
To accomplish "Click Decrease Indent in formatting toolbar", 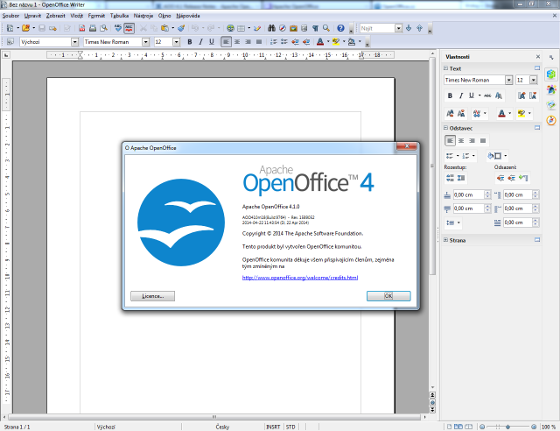I will (x=295, y=42).
